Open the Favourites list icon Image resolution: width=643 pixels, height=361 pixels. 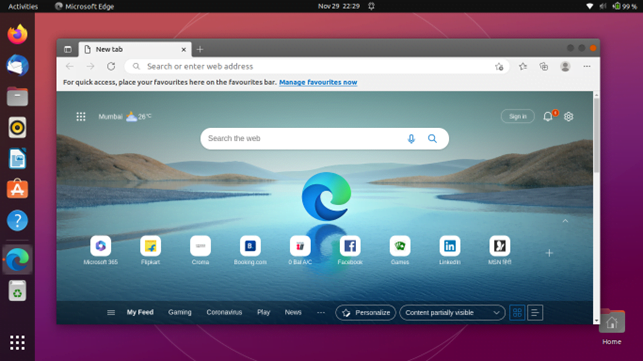click(x=523, y=66)
